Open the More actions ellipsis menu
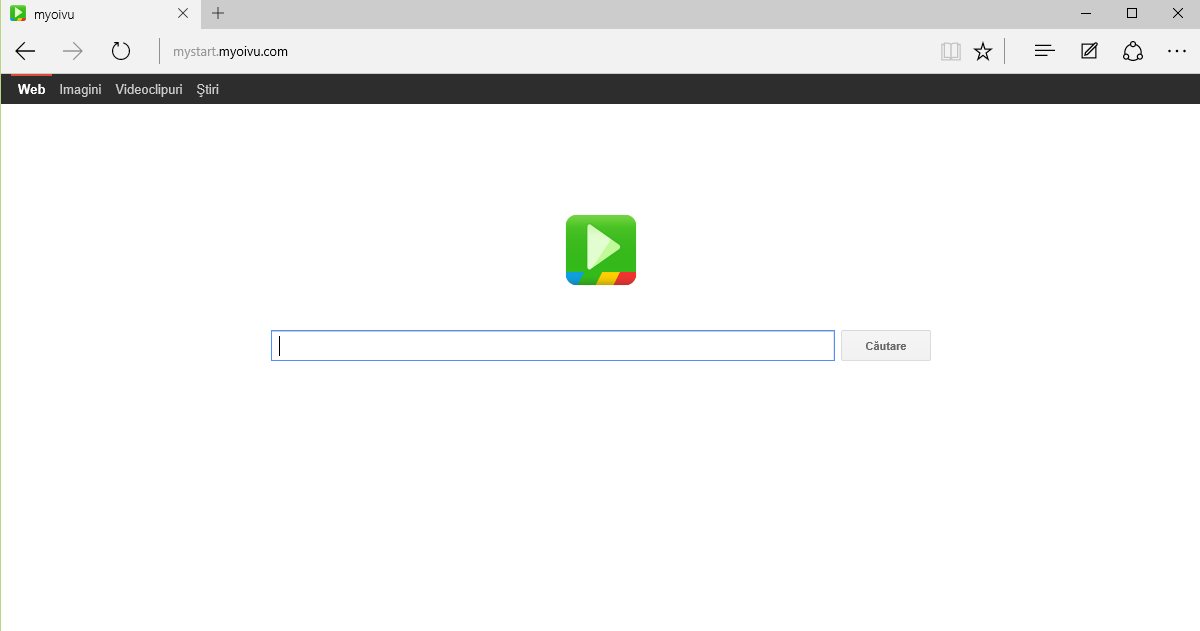The width and height of the screenshot is (1200, 631). click(x=1177, y=51)
